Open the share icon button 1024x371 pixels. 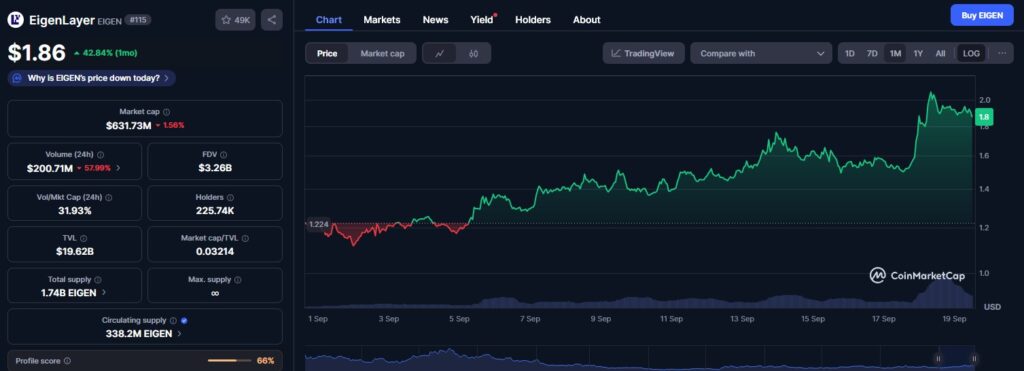(x=272, y=20)
